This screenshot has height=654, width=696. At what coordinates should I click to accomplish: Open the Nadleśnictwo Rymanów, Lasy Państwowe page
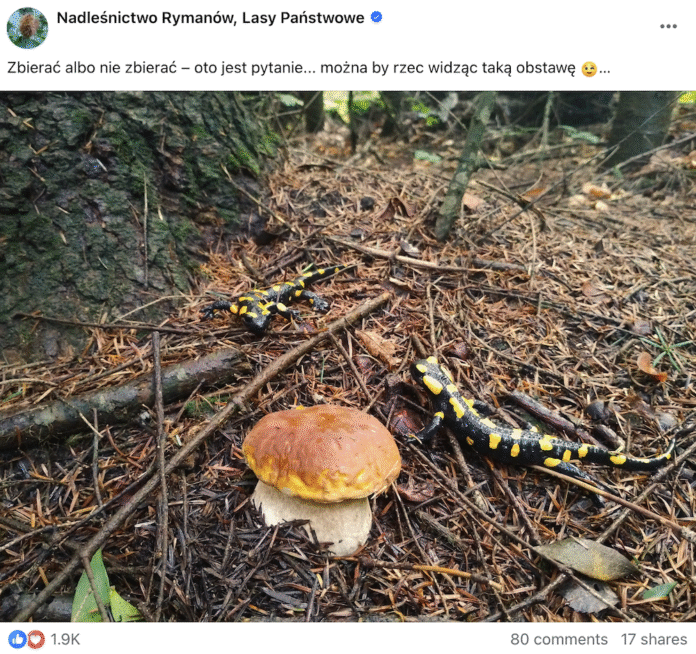pos(210,18)
